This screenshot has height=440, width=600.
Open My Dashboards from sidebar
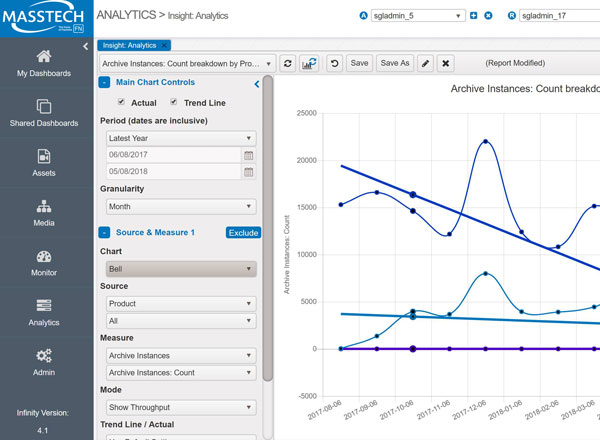click(x=44, y=64)
